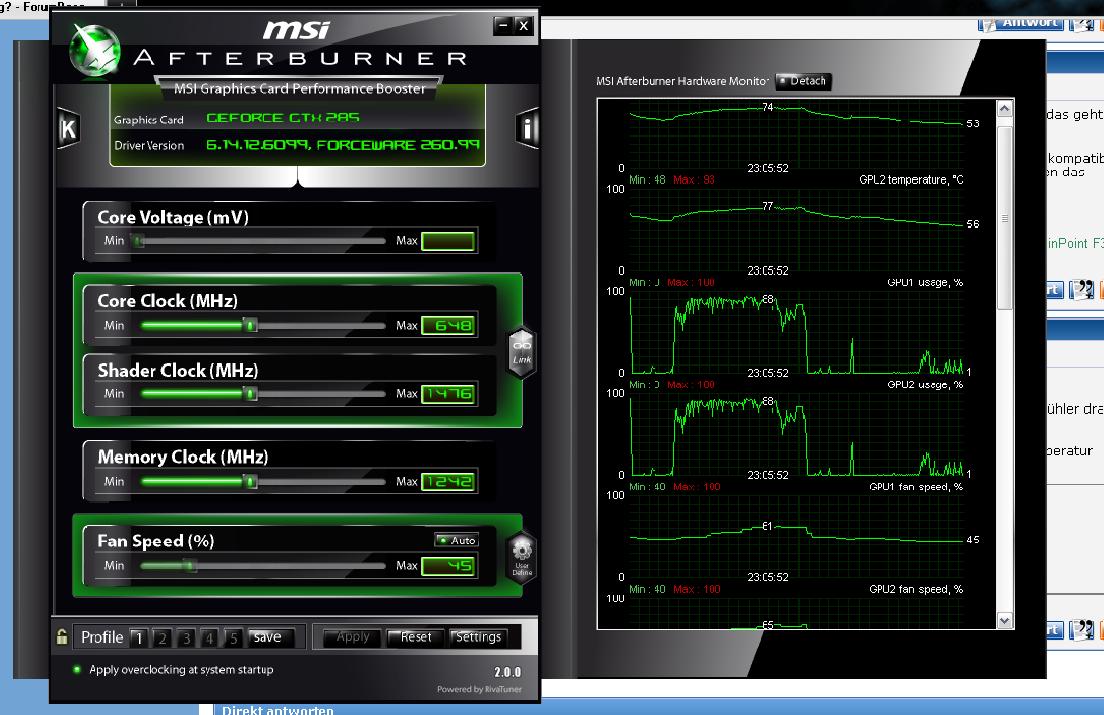The image size is (1104, 715).
Task: Click the profile Save button
Action: click(x=268, y=637)
